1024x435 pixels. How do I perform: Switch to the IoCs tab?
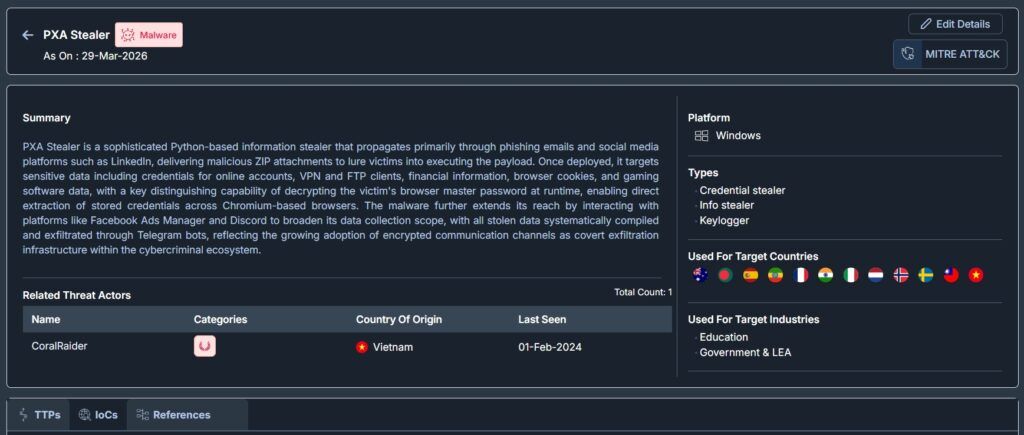(x=98, y=415)
